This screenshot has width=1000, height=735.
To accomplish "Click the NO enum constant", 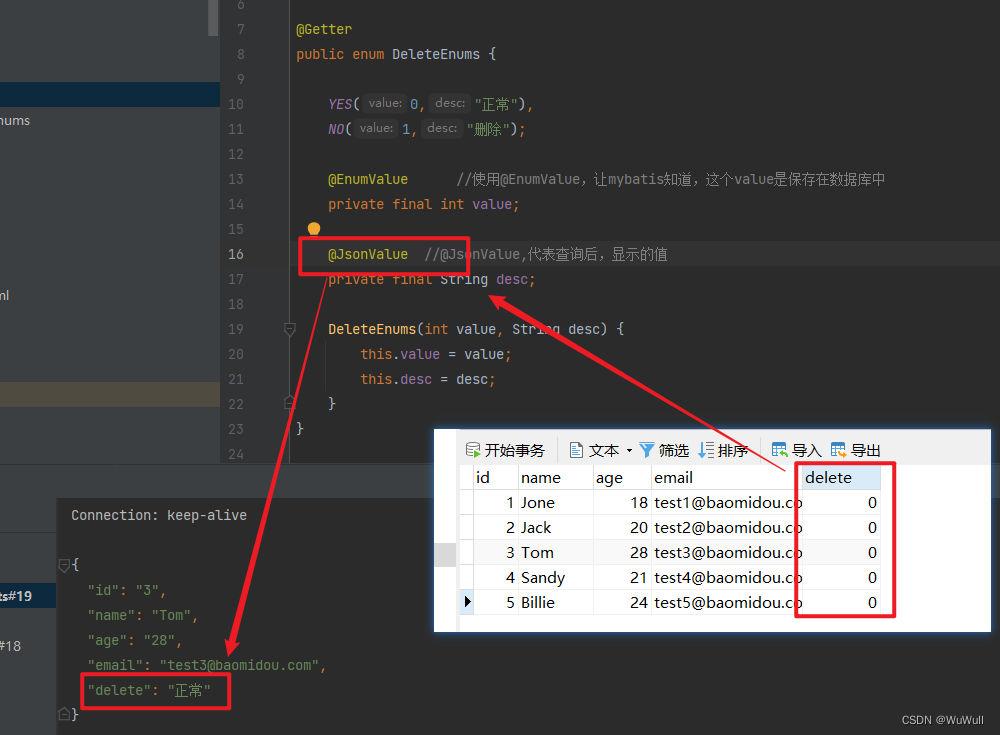I will [336, 129].
